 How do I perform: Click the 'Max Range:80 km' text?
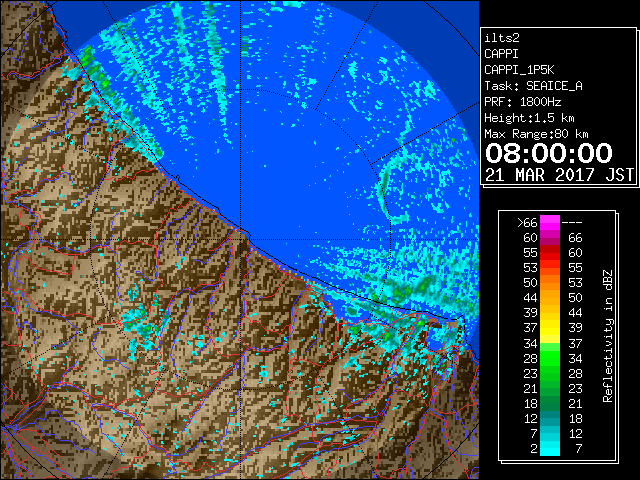pos(536,134)
